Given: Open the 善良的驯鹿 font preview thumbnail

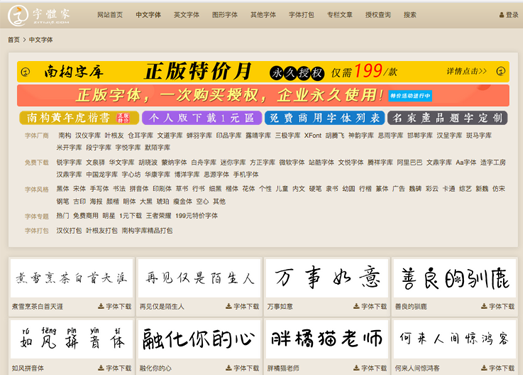Looking at the screenshot, I should click(x=455, y=278).
